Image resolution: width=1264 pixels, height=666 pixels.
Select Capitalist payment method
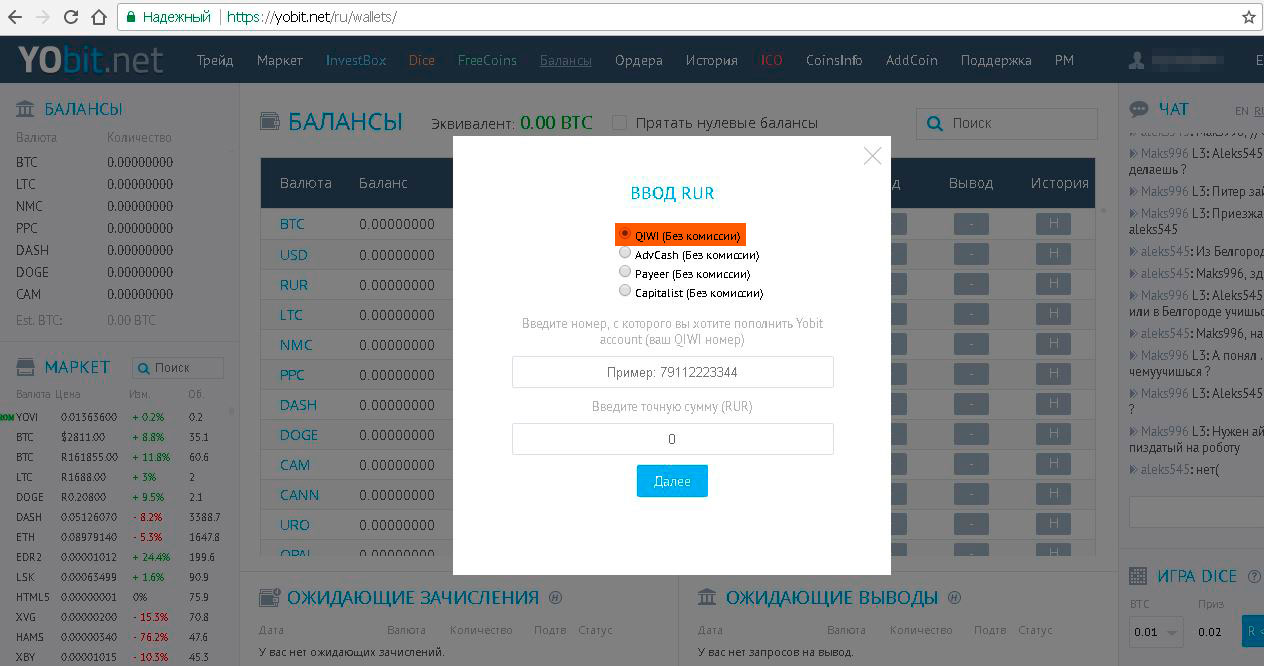[625, 291]
